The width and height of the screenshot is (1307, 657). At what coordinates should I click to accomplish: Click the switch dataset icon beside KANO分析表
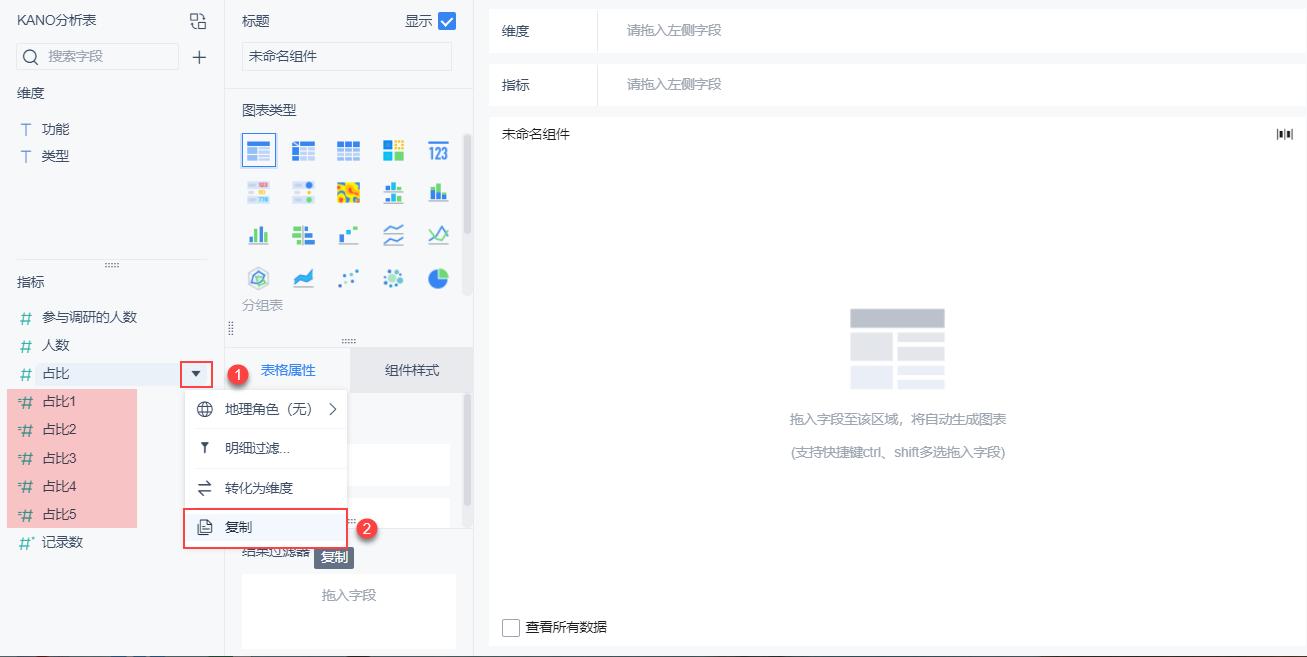tap(197, 19)
